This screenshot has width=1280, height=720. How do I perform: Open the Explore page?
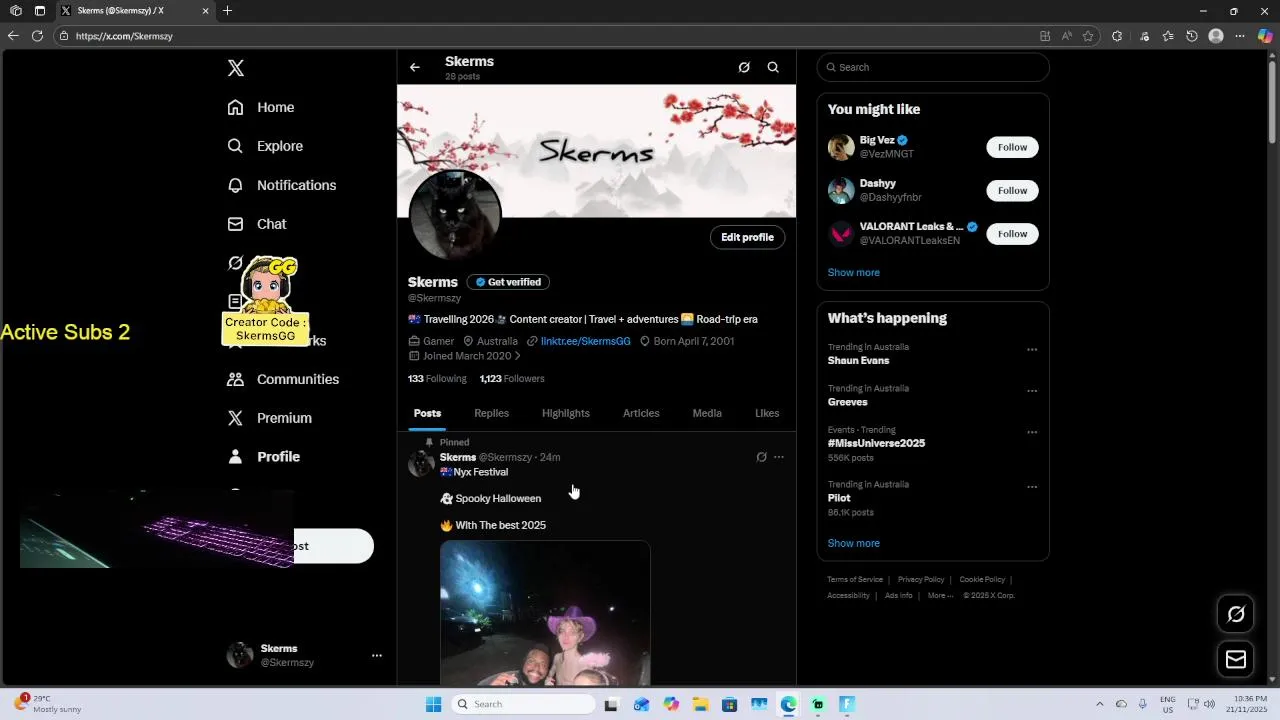(x=265, y=146)
